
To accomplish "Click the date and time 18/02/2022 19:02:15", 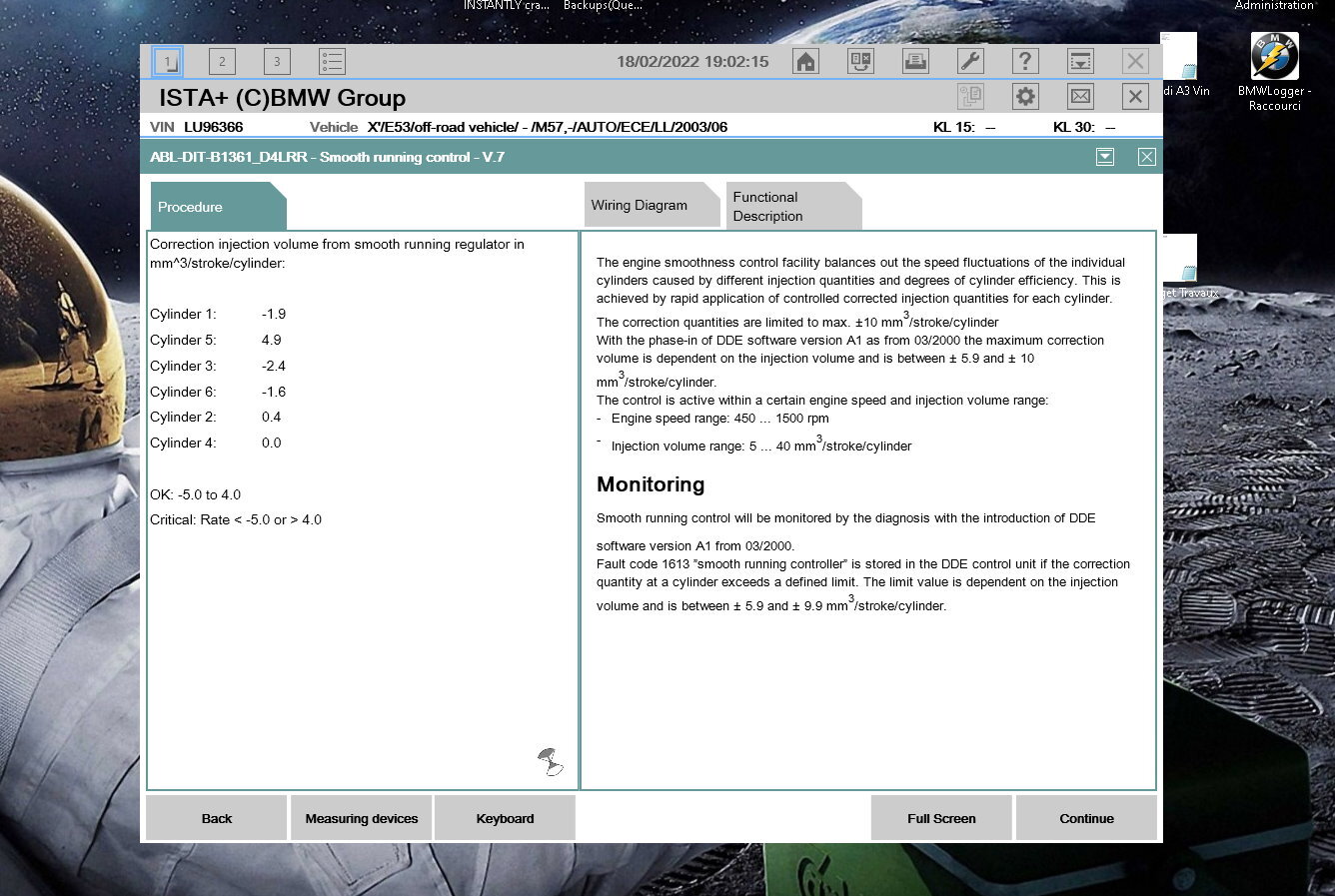I will pyautogui.click(x=692, y=62).
